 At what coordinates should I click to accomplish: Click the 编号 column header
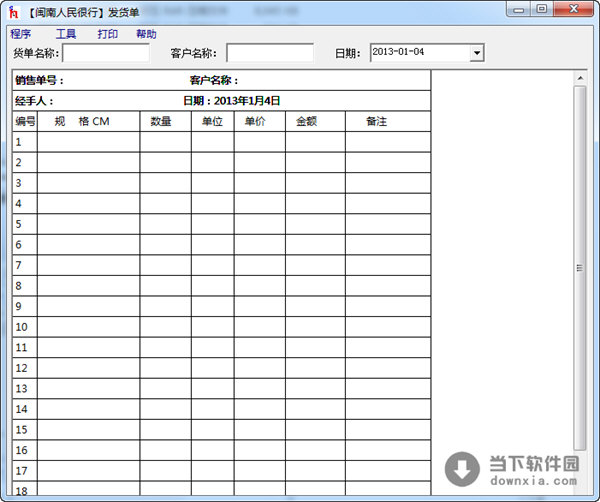(x=25, y=121)
